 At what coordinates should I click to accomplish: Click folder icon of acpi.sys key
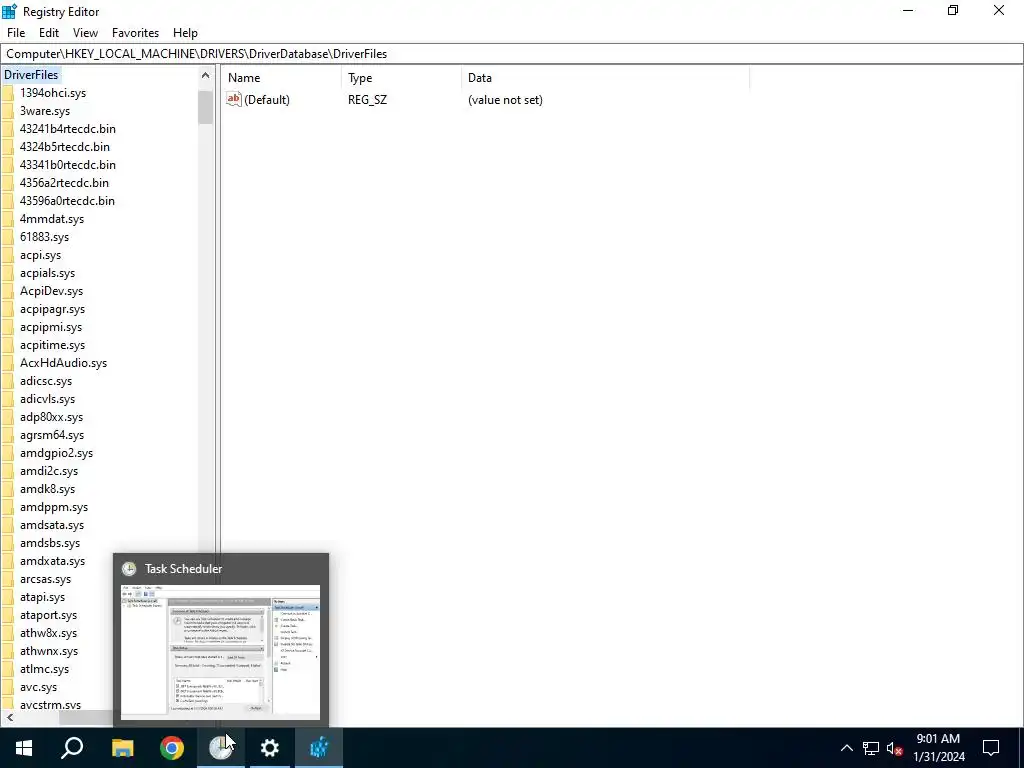(8, 255)
